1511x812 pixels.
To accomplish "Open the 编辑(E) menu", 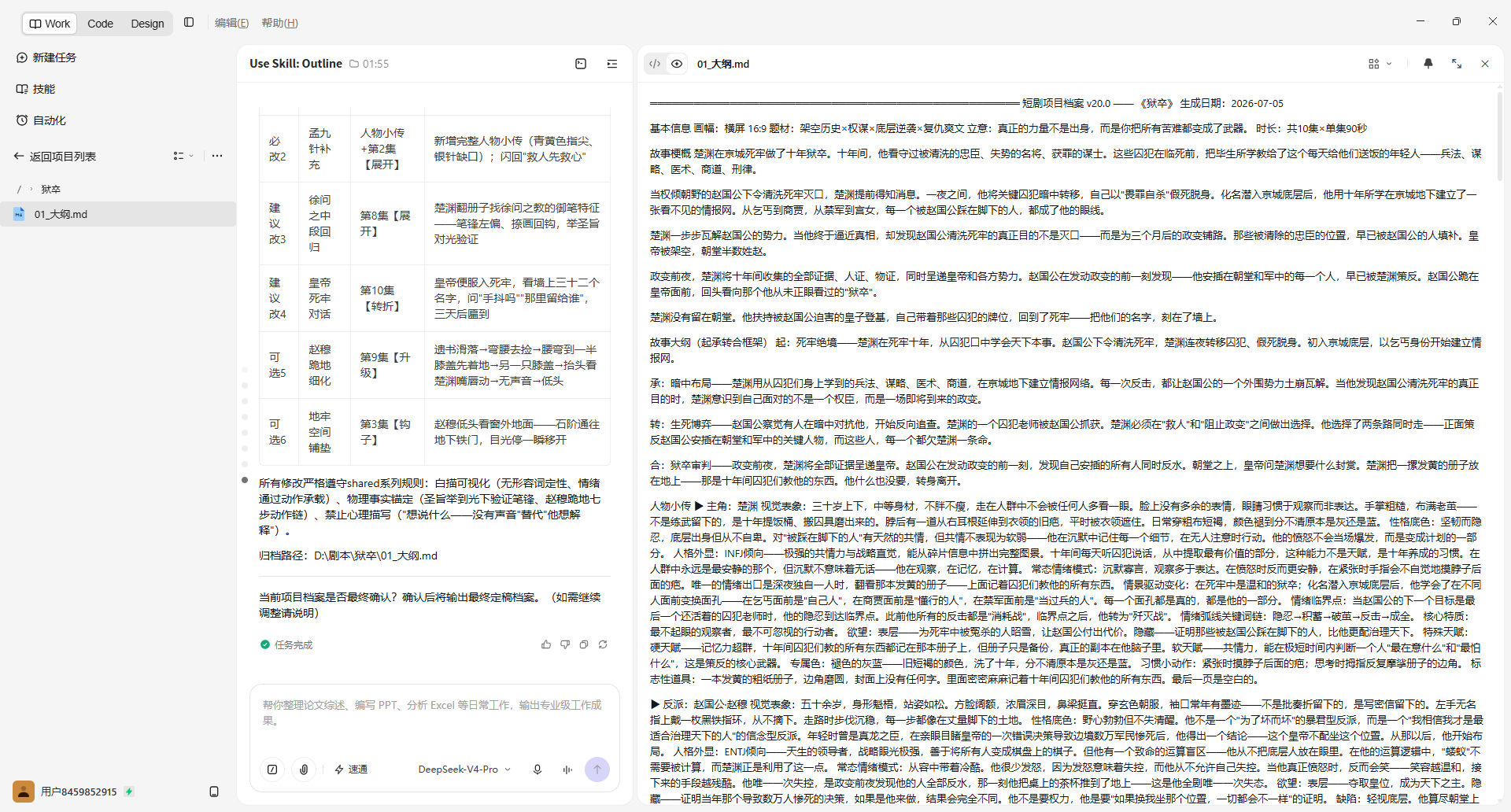I will tap(231, 24).
